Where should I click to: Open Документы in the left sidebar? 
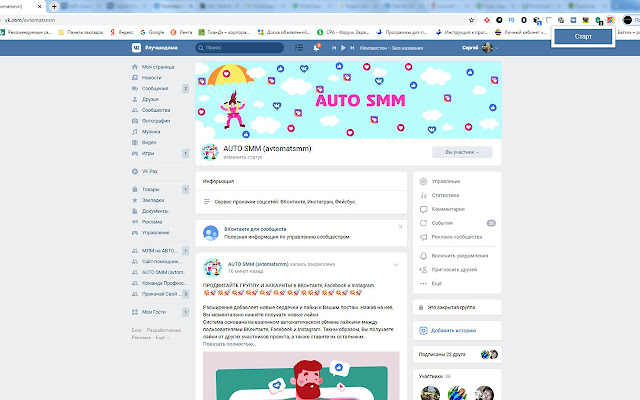pos(155,211)
